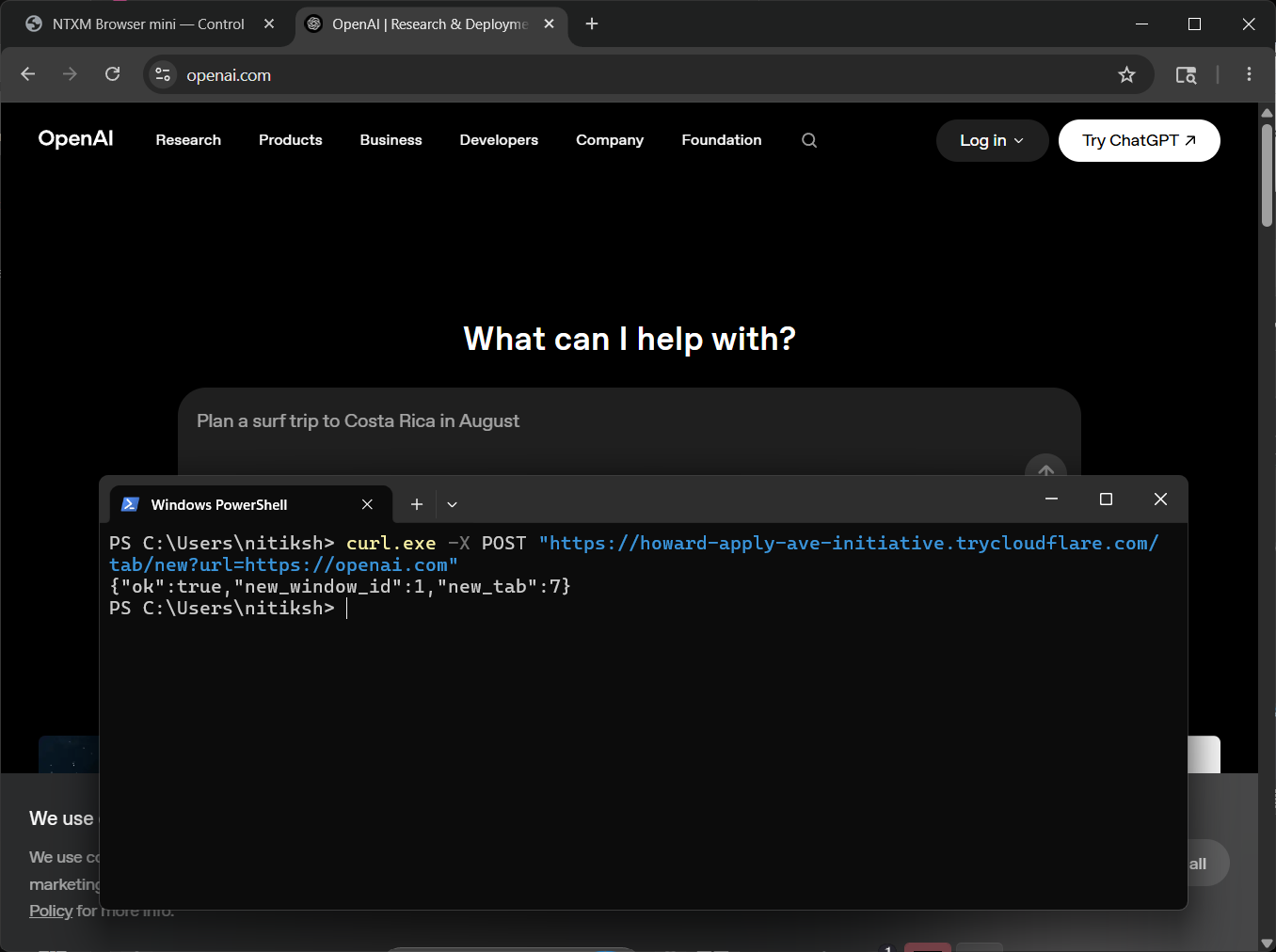Click the browser forward arrow
Viewport: 1276px width, 952px height.
70,74
